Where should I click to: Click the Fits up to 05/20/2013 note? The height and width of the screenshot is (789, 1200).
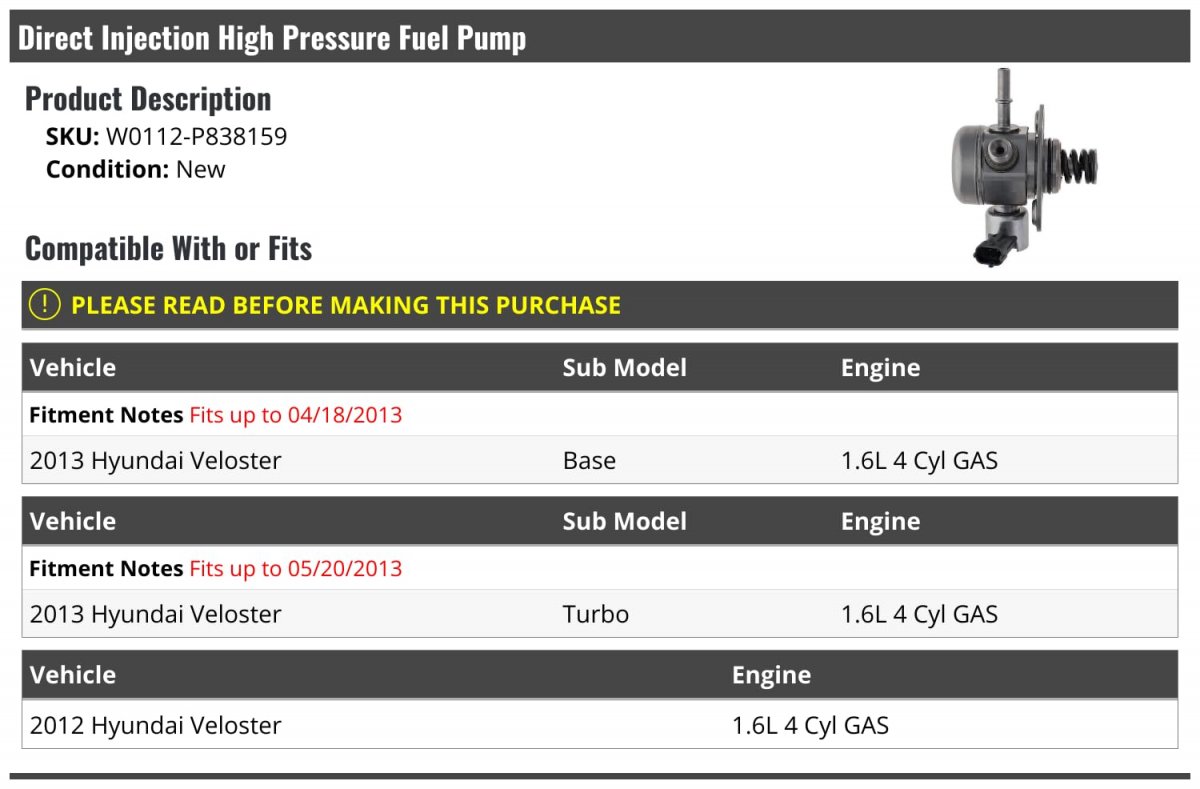[296, 568]
